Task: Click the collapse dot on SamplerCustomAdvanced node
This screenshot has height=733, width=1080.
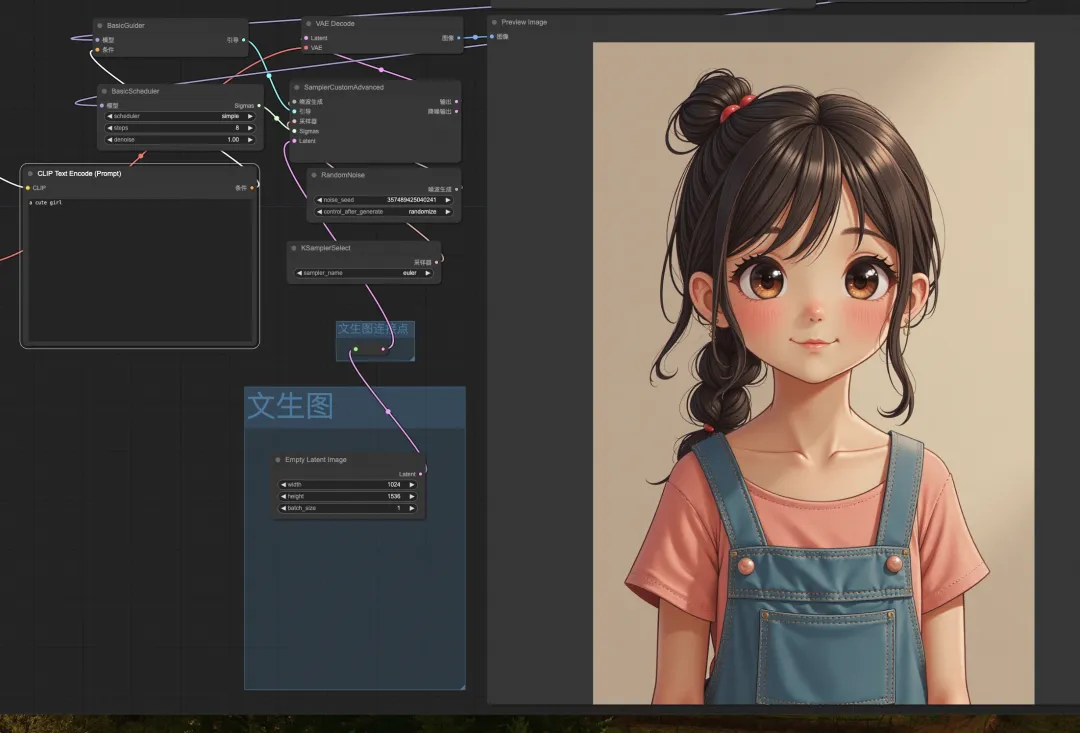Action: click(x=297, y=87)
